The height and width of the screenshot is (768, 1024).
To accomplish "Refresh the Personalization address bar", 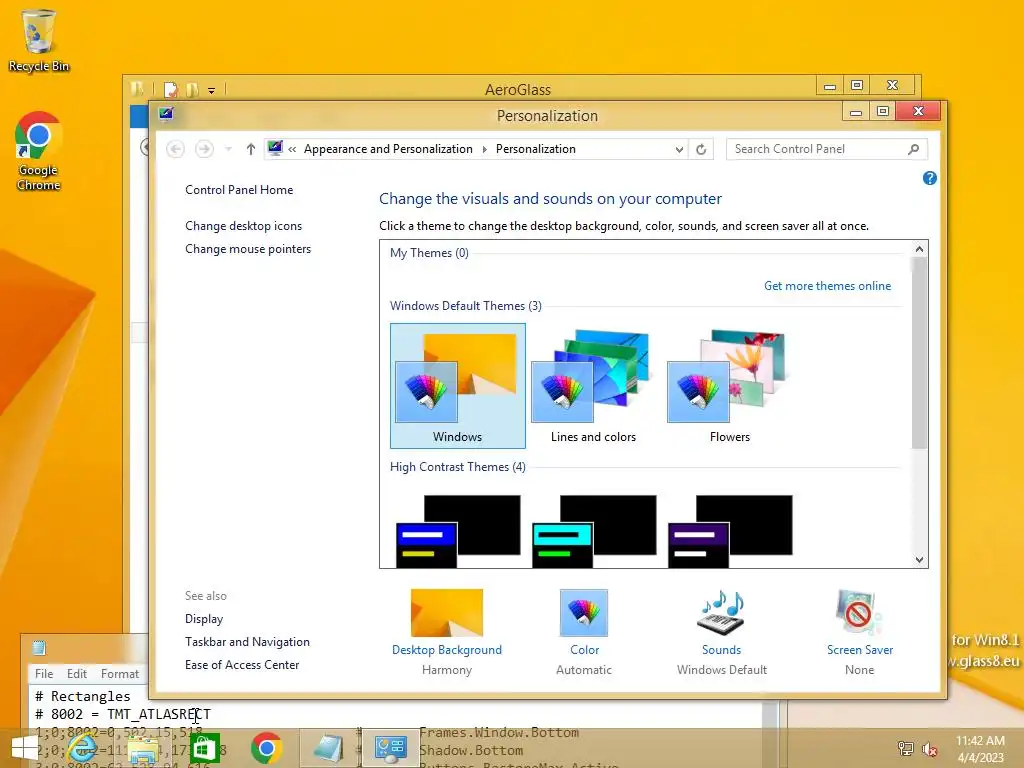I will click(701, 149).
